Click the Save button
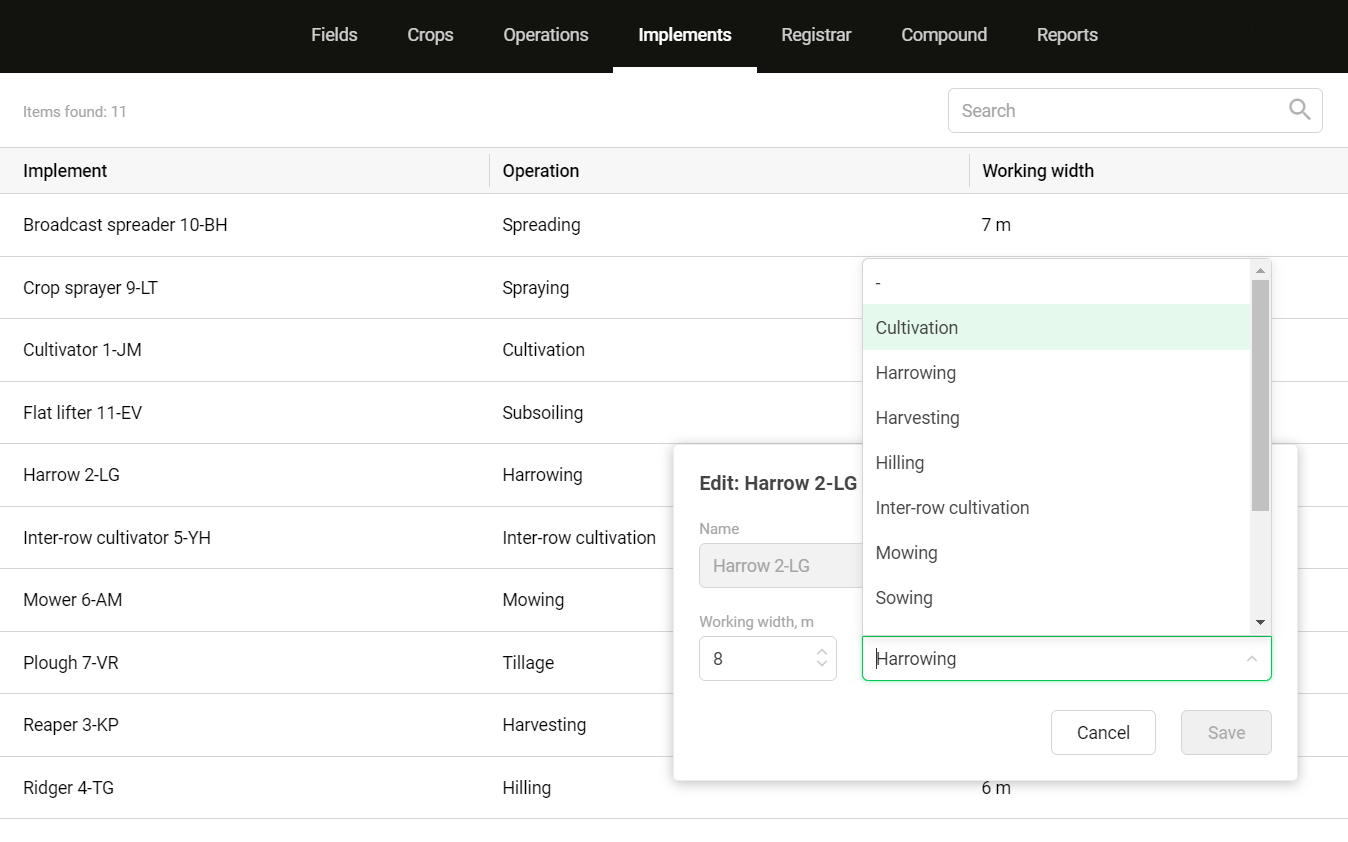1348x842 pixels. tap(1226, 733)
